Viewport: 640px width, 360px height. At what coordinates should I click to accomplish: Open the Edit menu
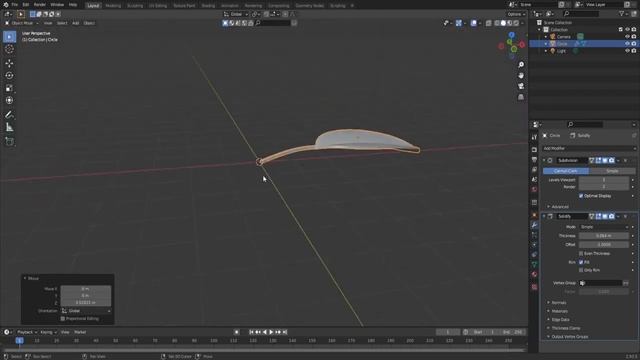pyautogui.click(x=26, y=5)
